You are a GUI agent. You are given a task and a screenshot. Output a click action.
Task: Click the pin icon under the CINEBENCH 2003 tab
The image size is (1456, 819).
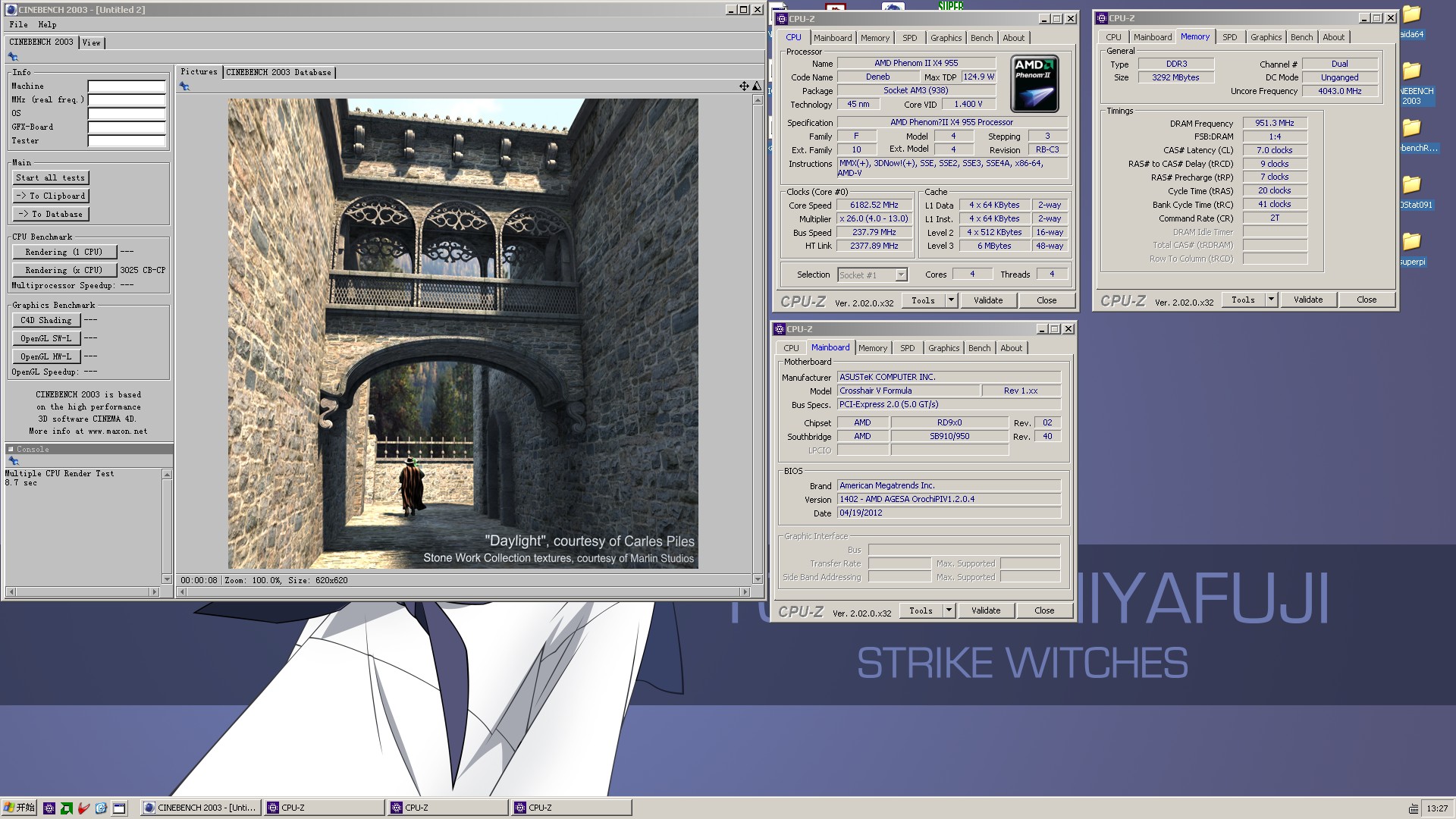[x=13, y=57]
